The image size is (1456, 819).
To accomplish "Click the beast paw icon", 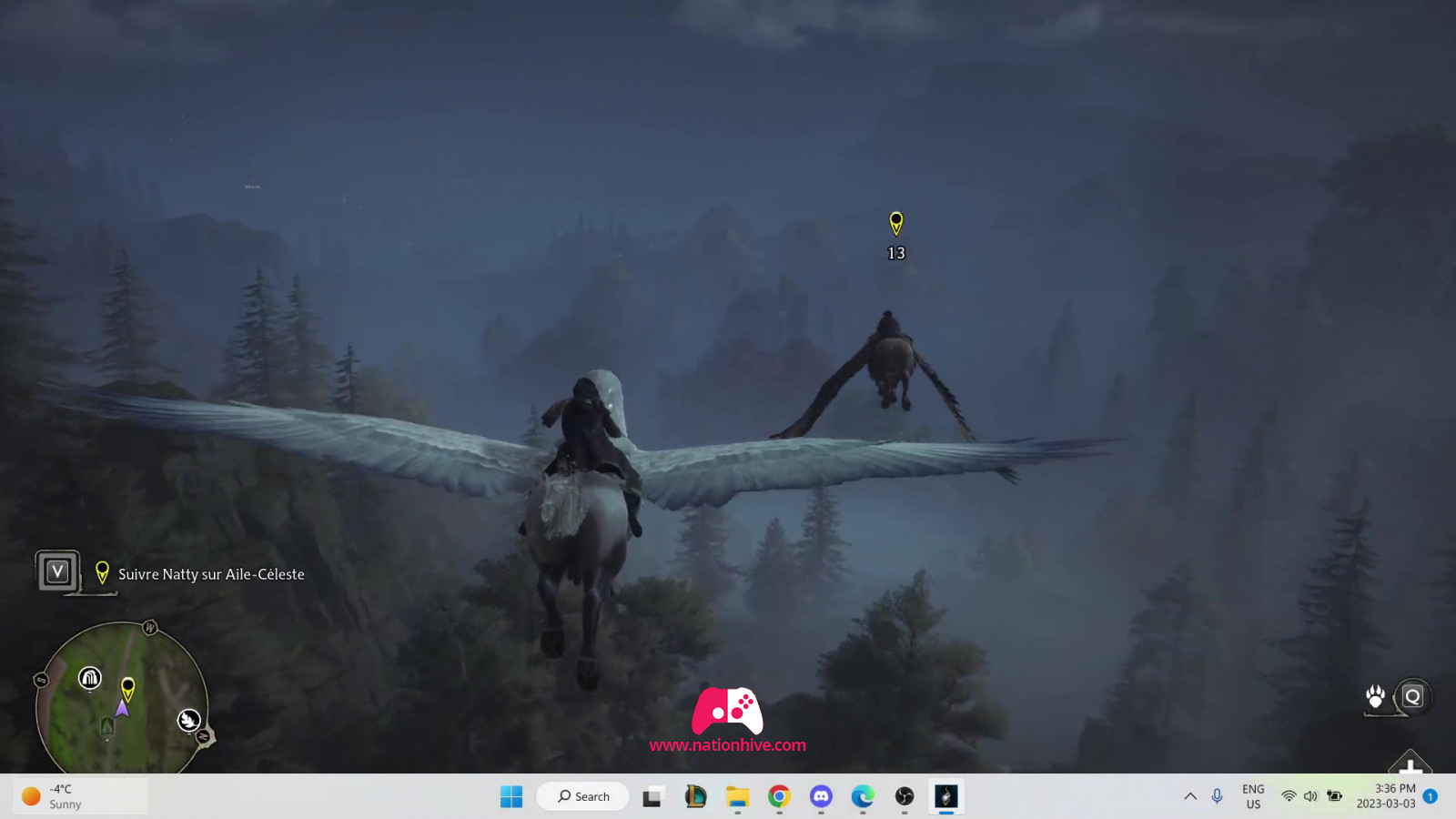I will click(x=1375, y=697).
